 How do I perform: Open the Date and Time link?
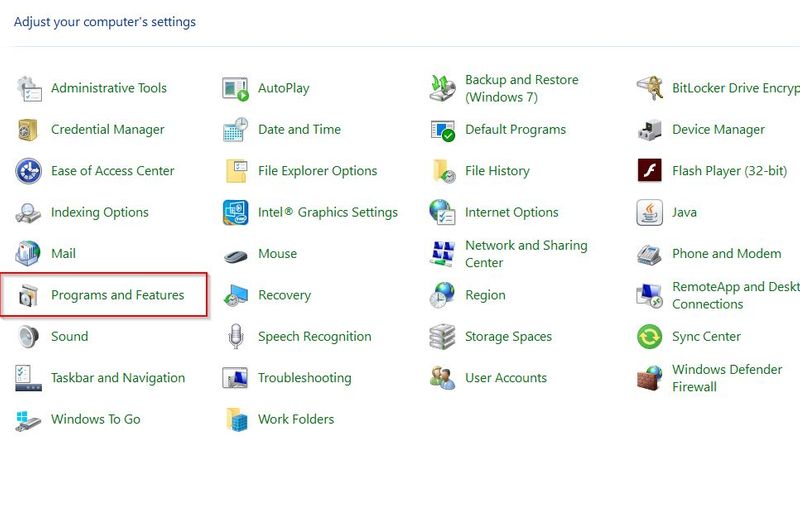299,130
